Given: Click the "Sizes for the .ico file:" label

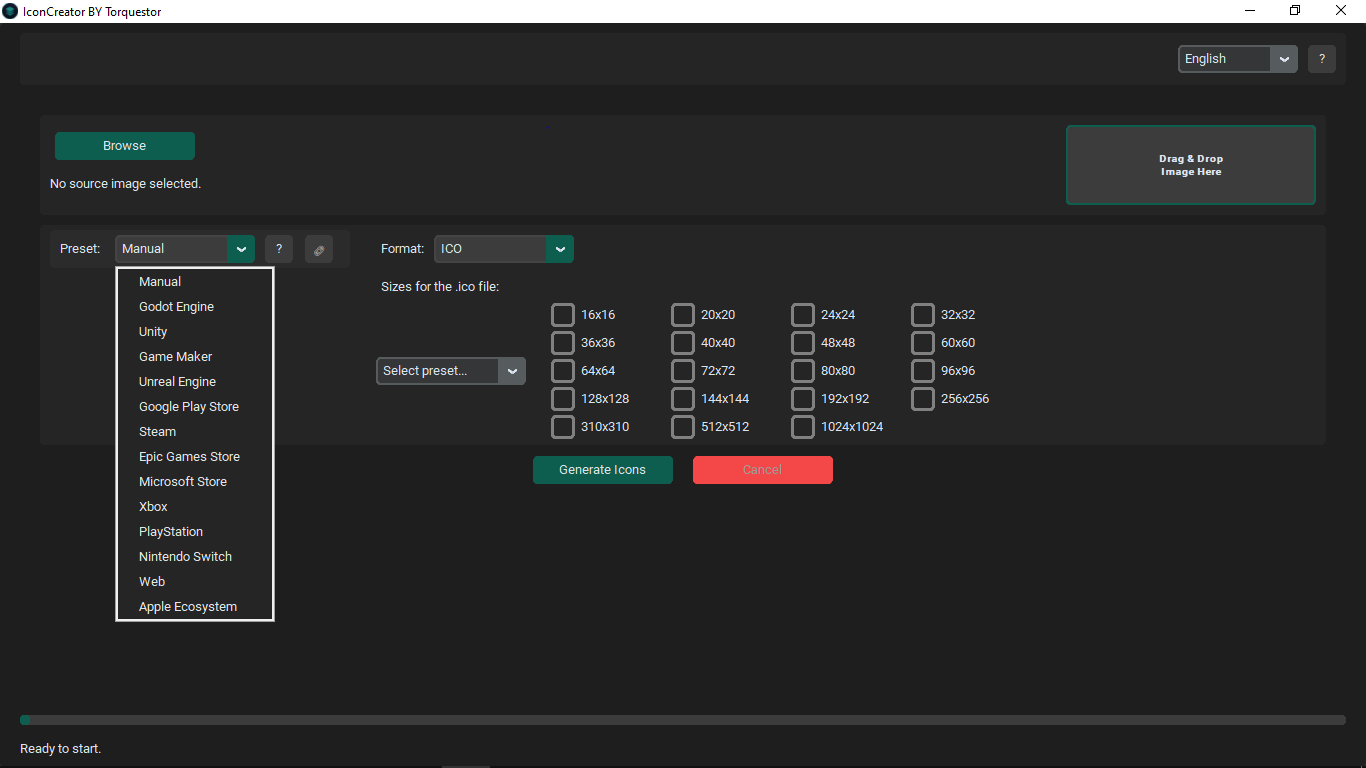Looking at the screenshot, I should [x=440, y=287].
